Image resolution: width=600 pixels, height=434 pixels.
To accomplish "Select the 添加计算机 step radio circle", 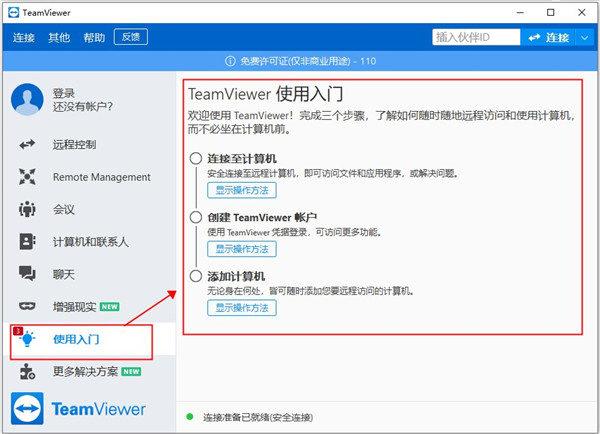I will tap(196, 276).
